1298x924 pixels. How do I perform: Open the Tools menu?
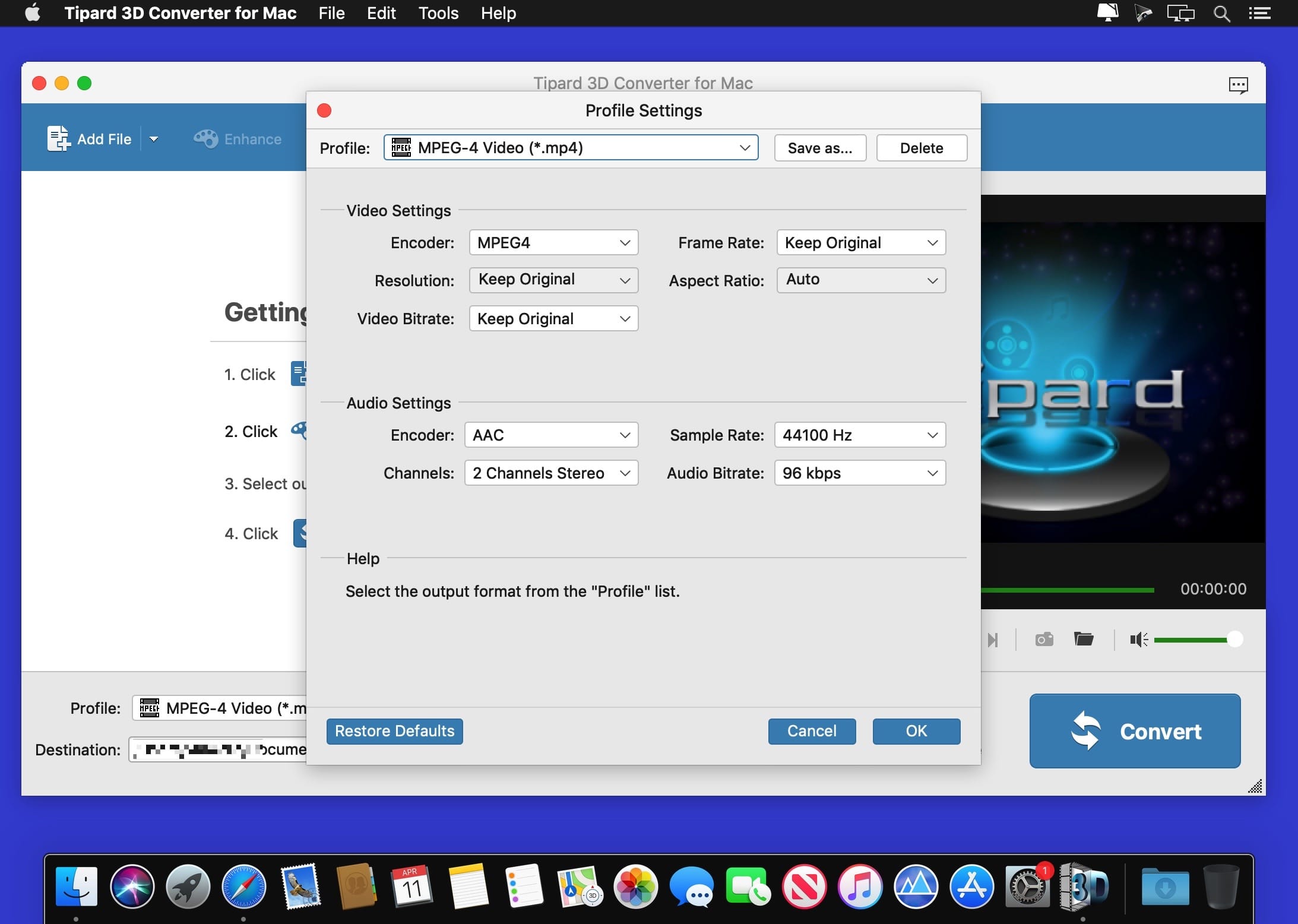[438, 13]
